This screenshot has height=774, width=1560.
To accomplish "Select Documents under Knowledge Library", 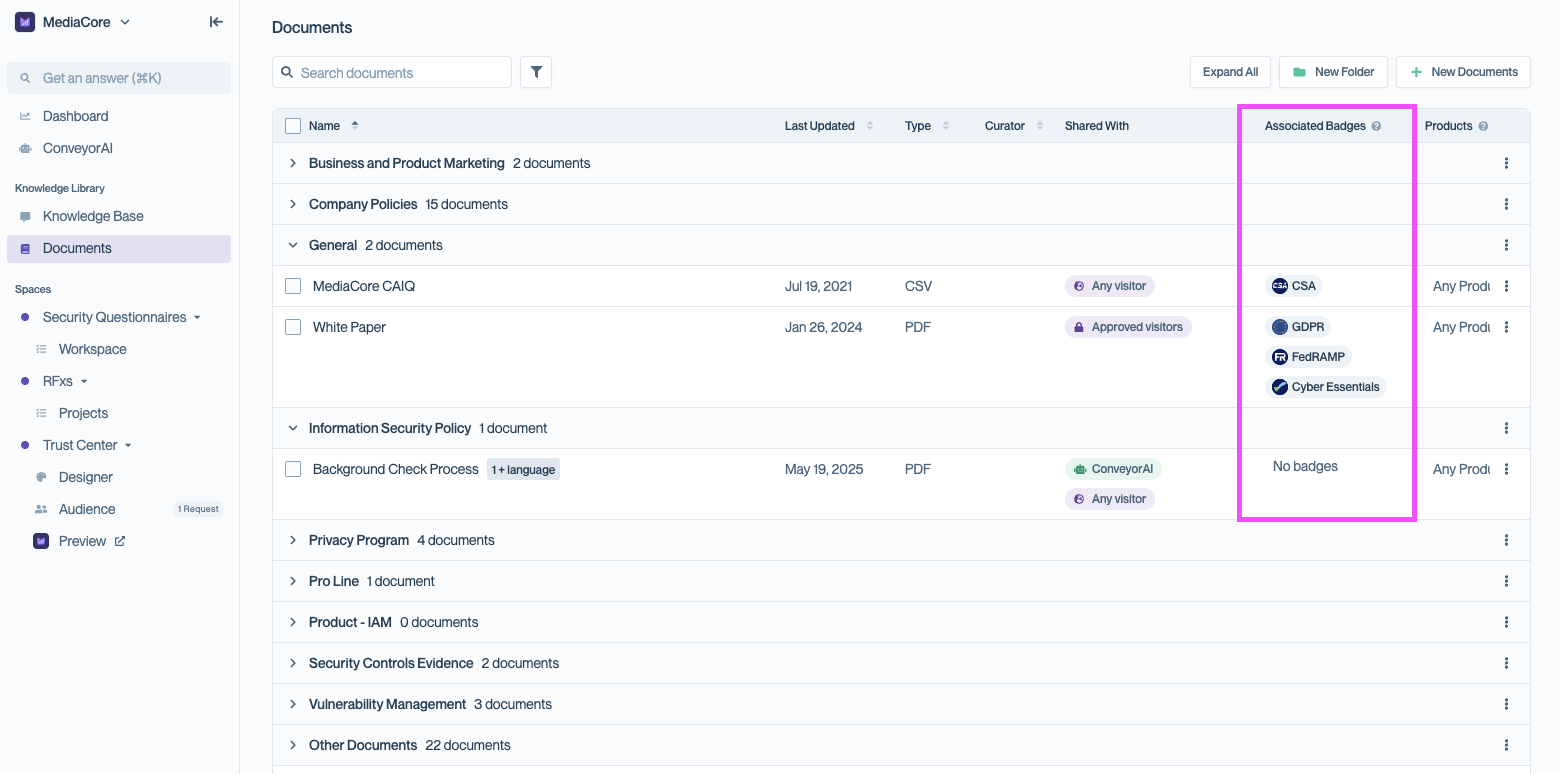I will (x=79, y=248).
